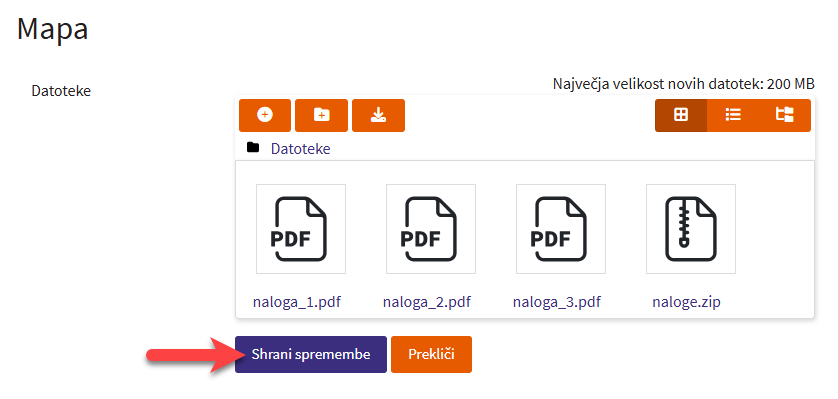Open the naloga_3.pdf file name link
The height and width of the screenshot is (399, 838).
(x=556, y=302)
